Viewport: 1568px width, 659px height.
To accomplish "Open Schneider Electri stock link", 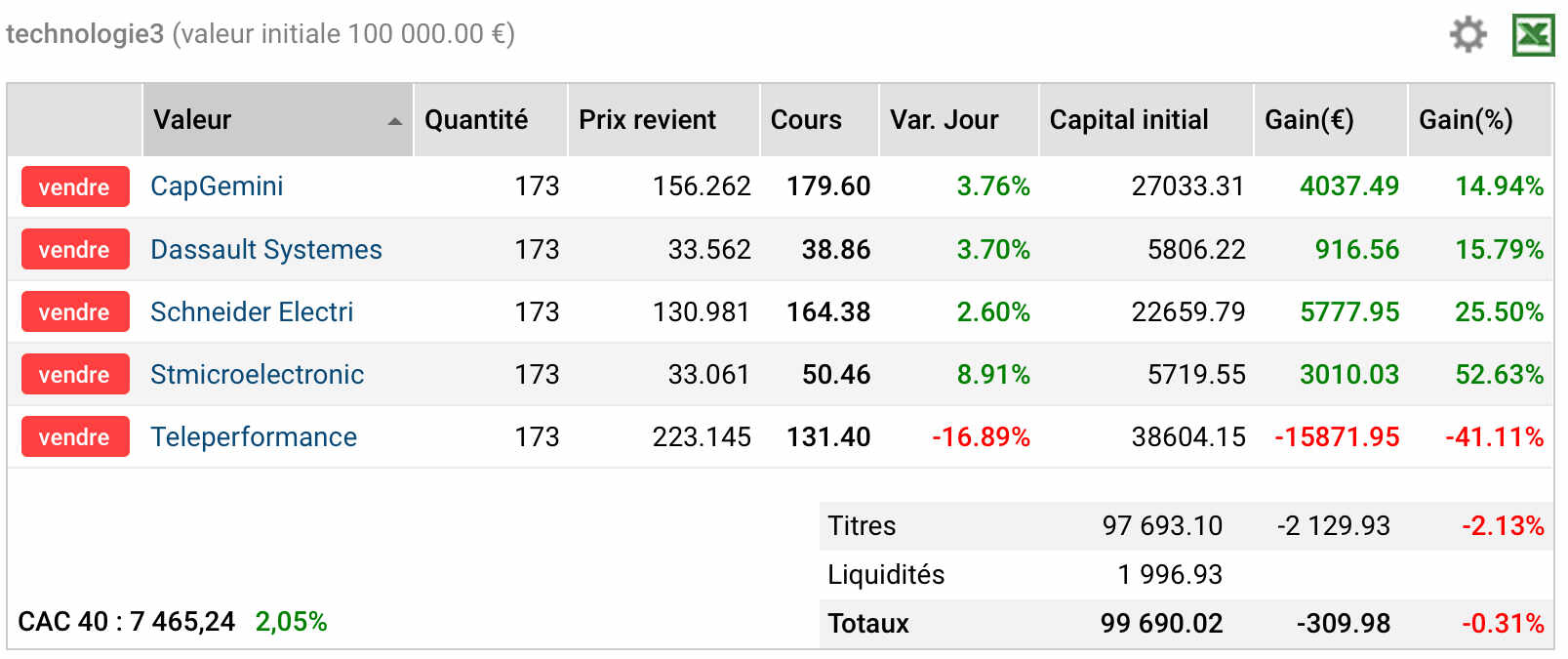I will pos(252,311).
